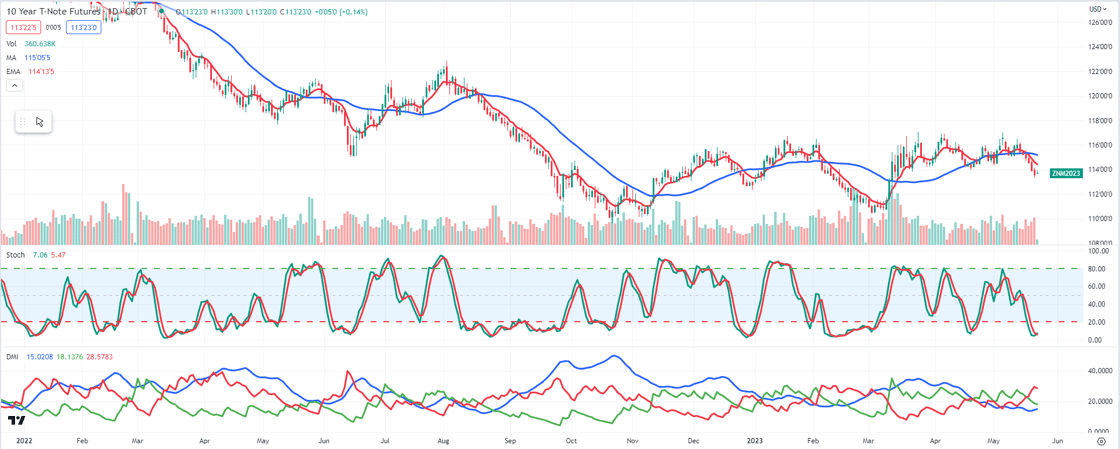
Task: Click the Jun label at axis right end
Action: click(1057, 442)
